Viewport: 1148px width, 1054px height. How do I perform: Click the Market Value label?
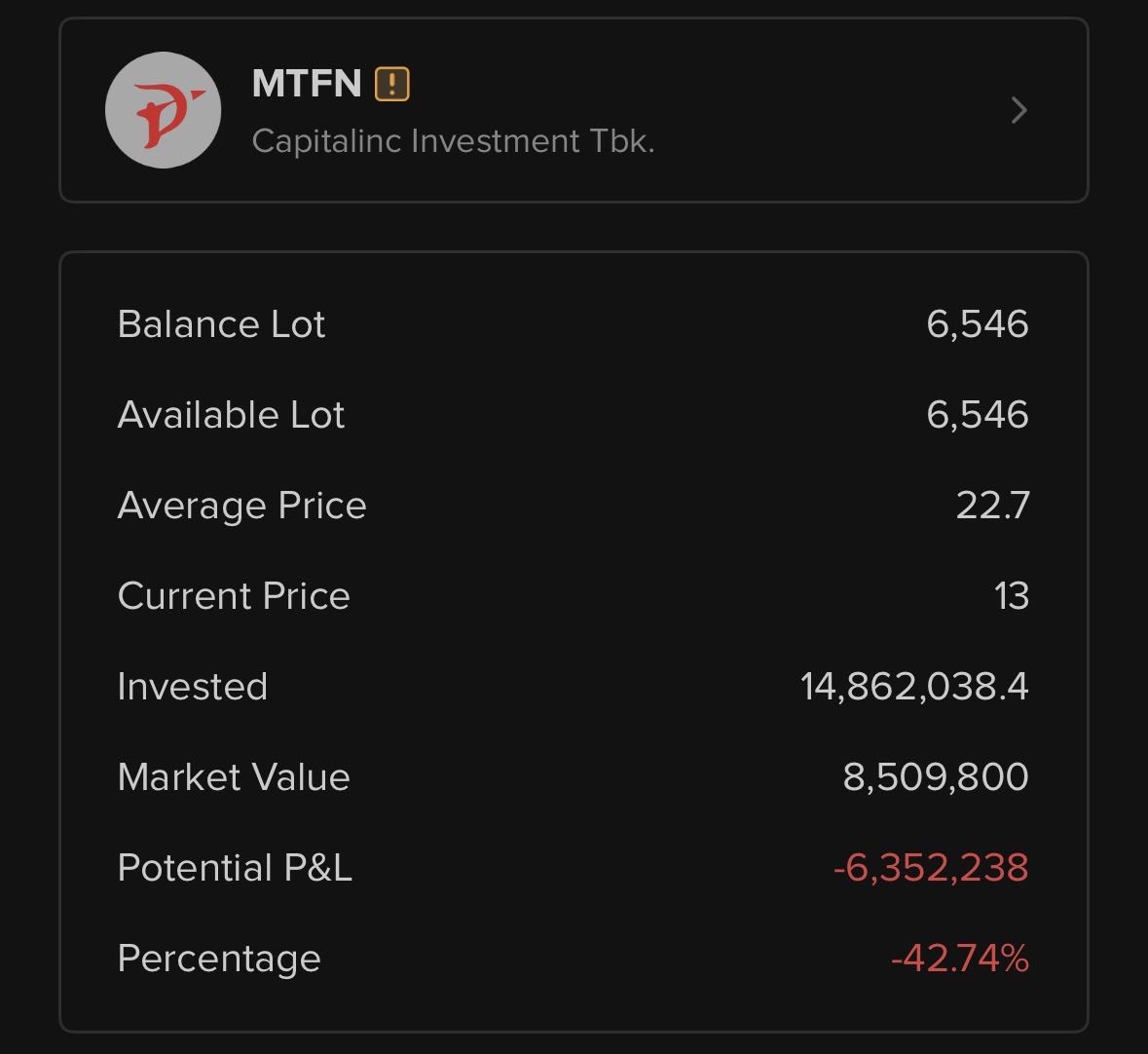click(x=234, y=777)
